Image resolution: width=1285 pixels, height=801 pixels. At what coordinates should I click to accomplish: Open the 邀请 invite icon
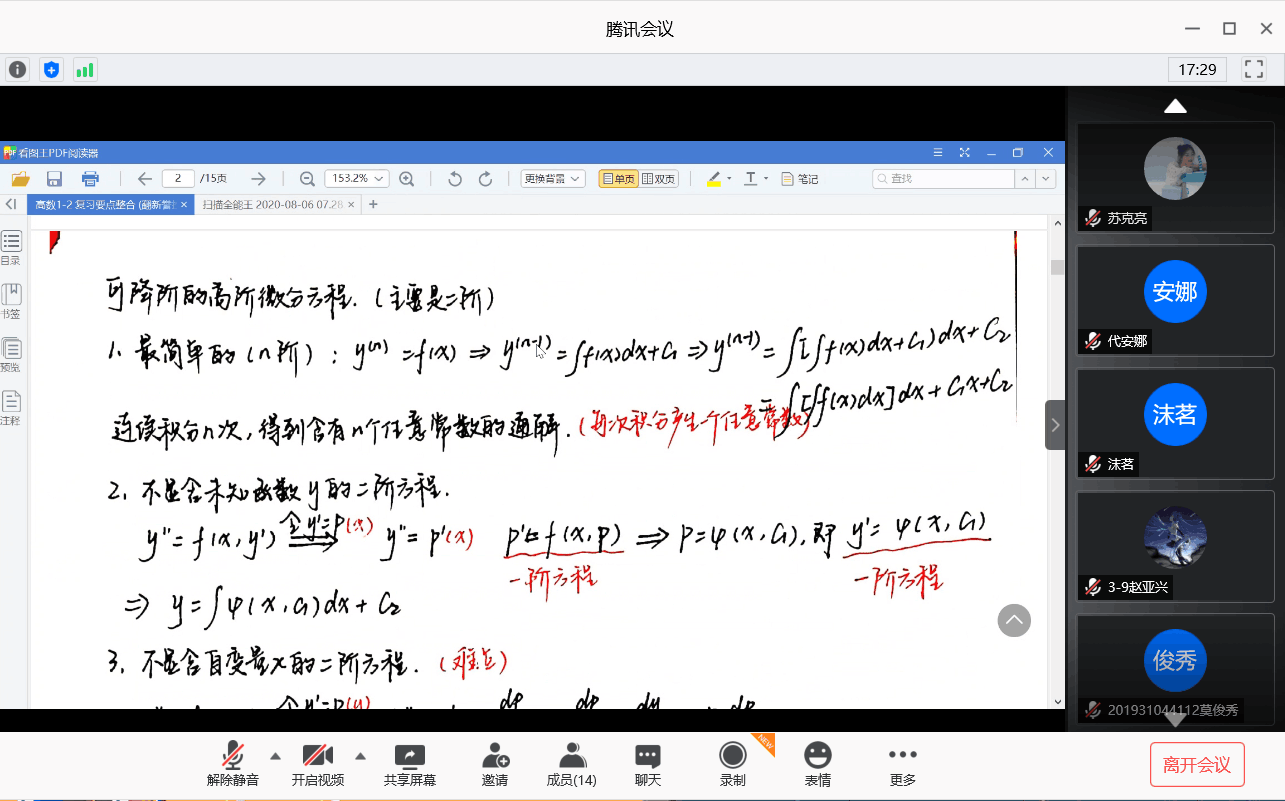(495, 764)
